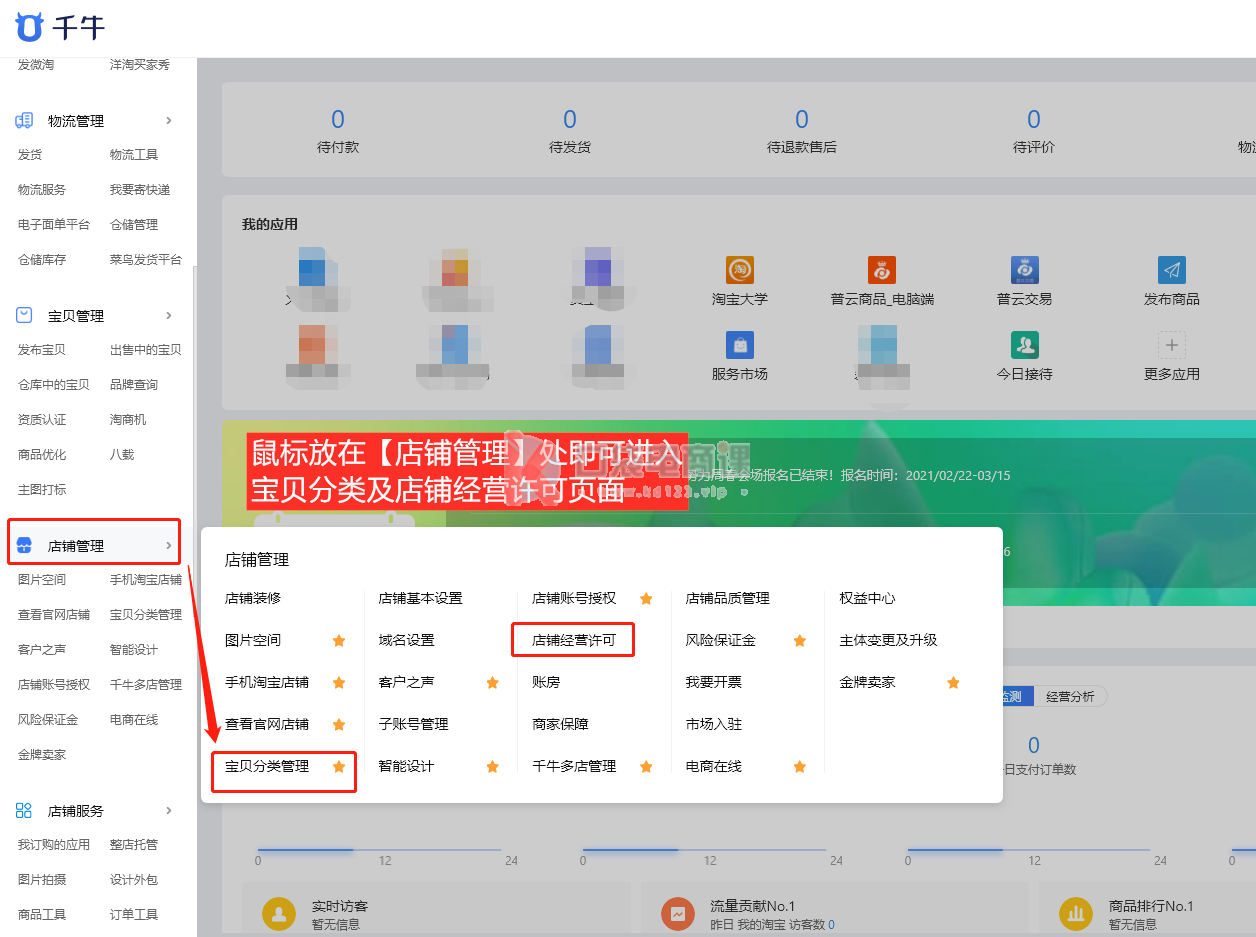Open the 普云商品_电脑端 app icon
The height and width of the screenshot is (937, 1256).
tap(882, 270)
